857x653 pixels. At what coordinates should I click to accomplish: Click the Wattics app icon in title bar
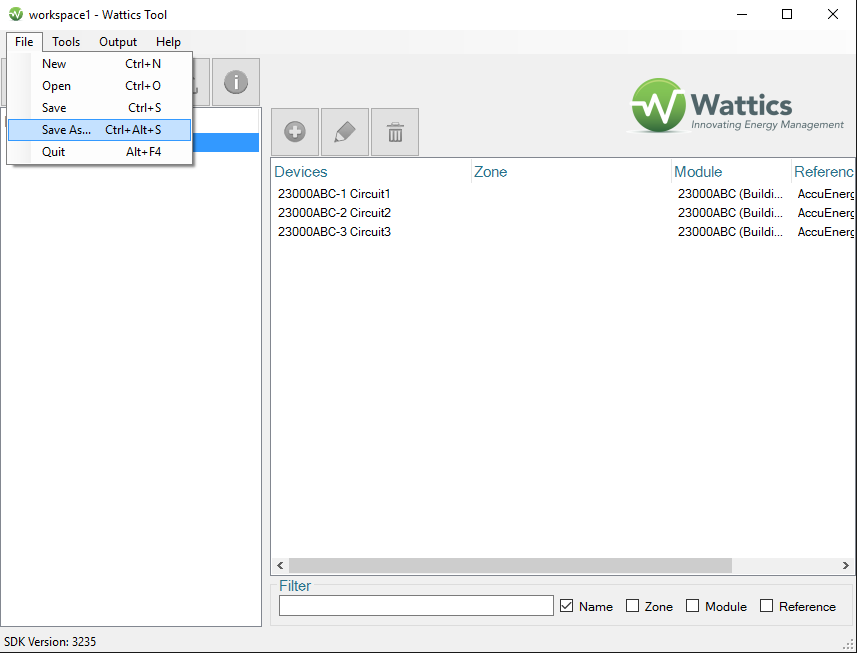15,15
